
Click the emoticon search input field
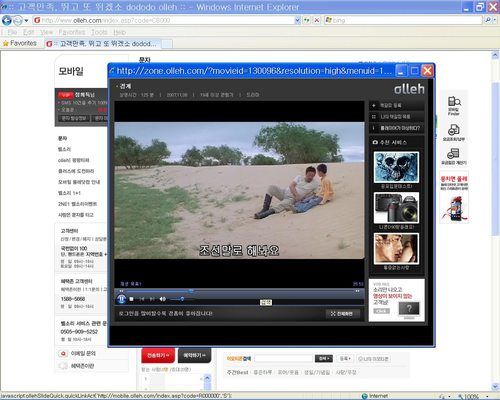(283, 359)
